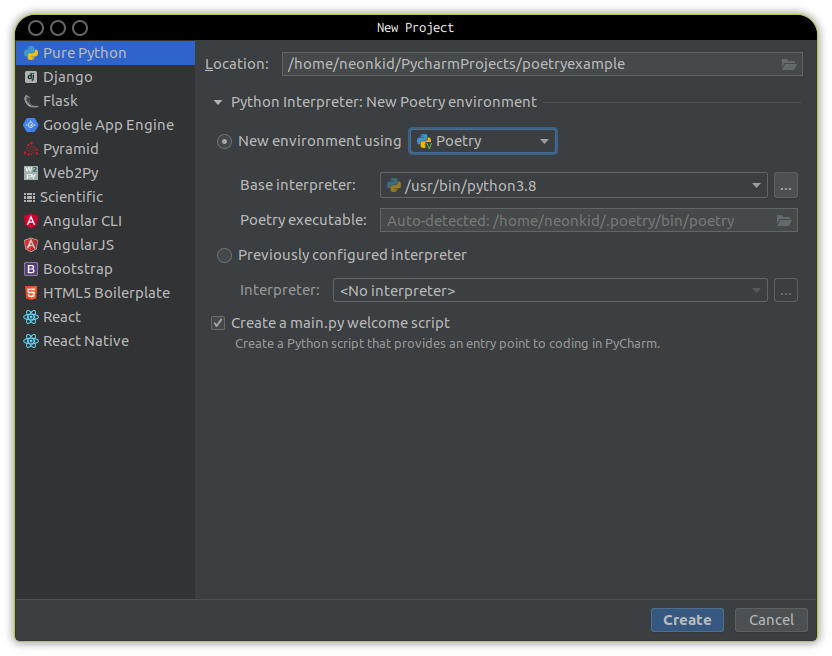The height and width of the screenshot is (656, 832).
Task: Click the Create button
Action: click(x=687, y=620)
